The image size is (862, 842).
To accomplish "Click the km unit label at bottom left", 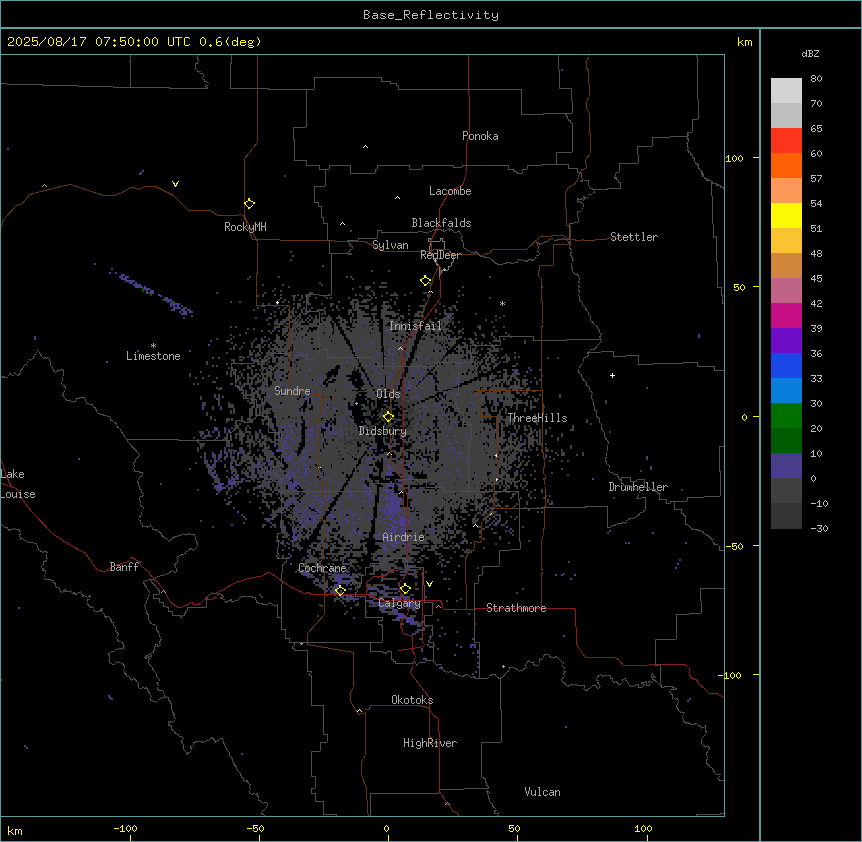I will point(15,831).
